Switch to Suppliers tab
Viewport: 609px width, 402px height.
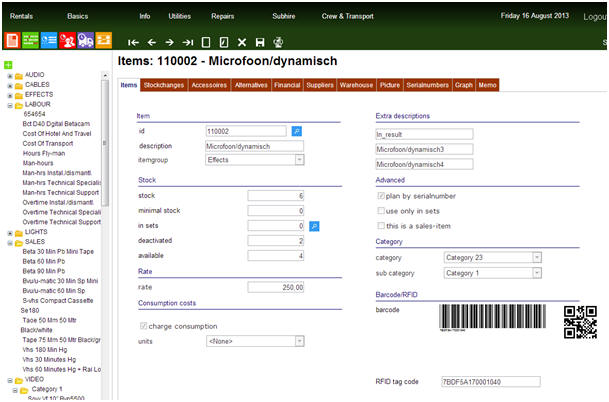pyautogui.click(x=320, y=85)
